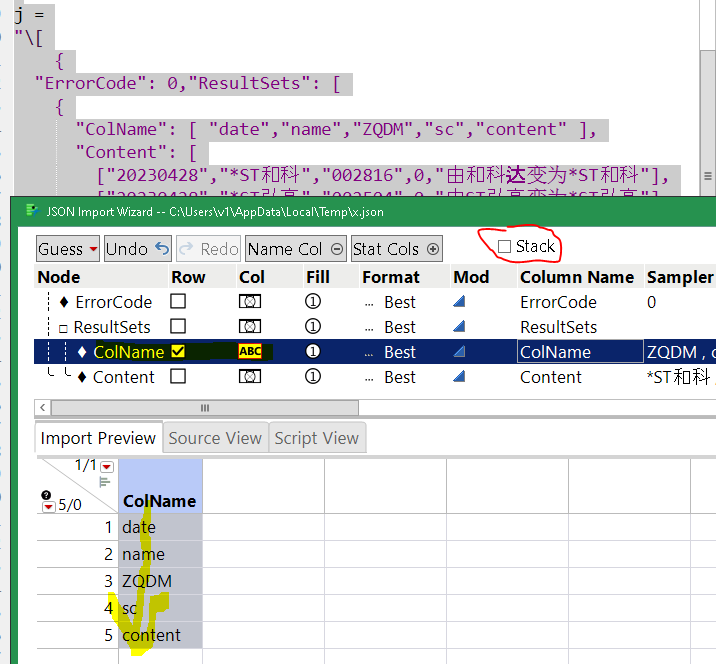The height and width of the screenshot is (664, 716).
Task: Click the Redo button
Action: coord(208,249)
